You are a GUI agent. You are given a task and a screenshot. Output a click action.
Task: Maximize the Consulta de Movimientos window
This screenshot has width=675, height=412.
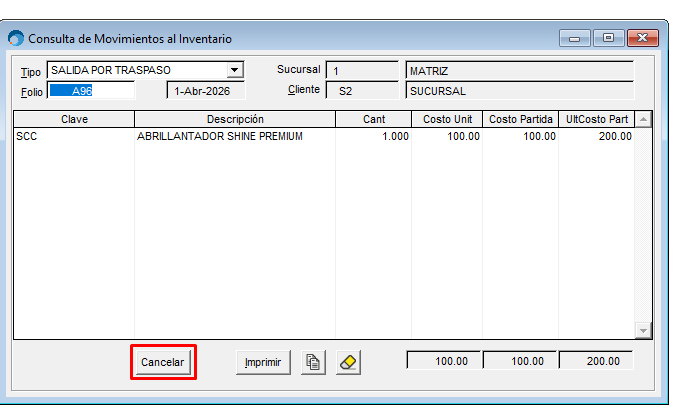click(x=608, y=38)
